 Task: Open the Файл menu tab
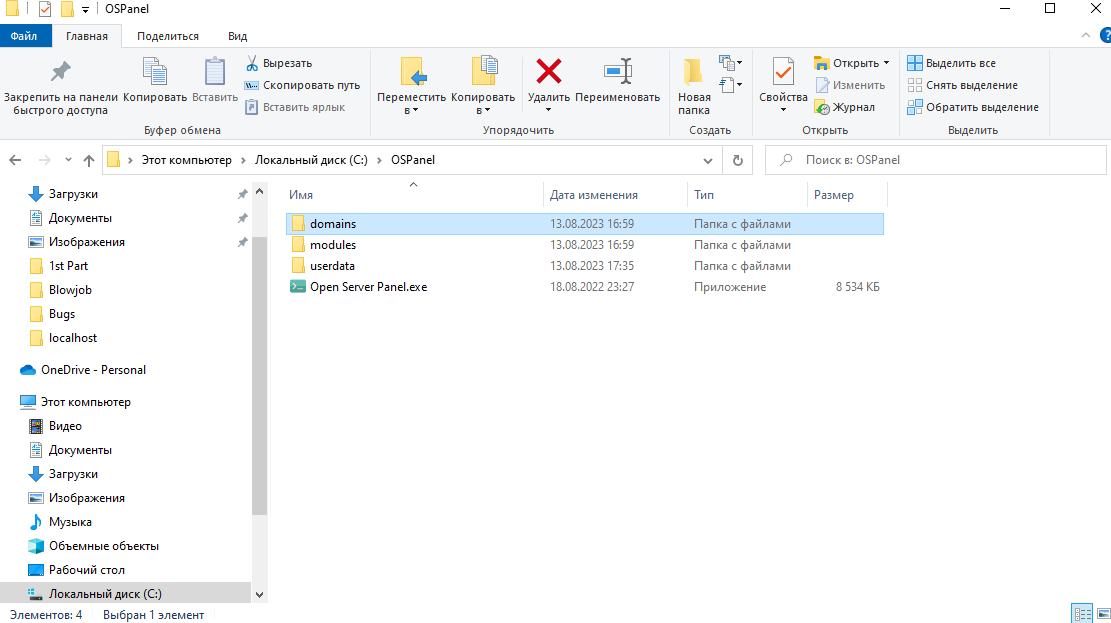[x=25, y=36]
